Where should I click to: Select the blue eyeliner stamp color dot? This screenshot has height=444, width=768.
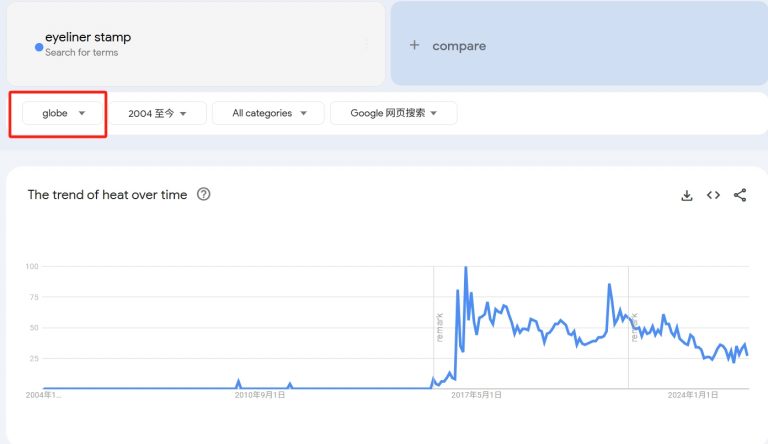[39, 47]
